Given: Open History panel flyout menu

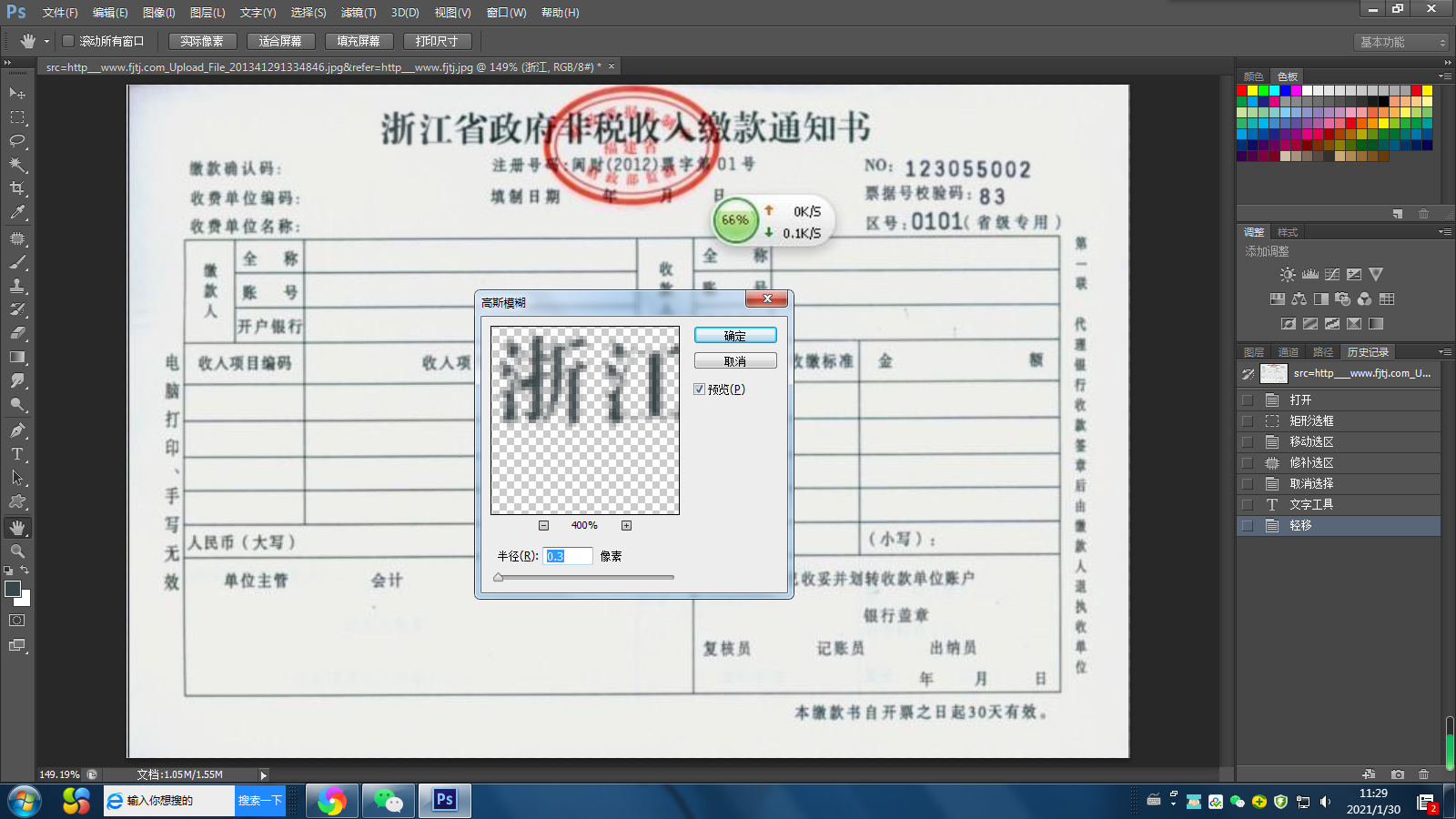Looking at the screenshot, I should (x=1444, y=352).
